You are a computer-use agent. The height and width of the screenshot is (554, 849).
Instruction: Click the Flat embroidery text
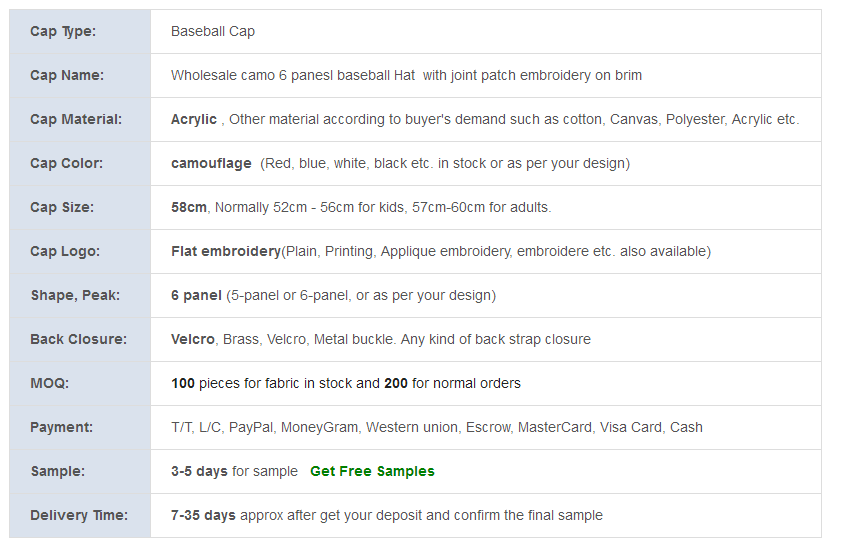(226, 251)
